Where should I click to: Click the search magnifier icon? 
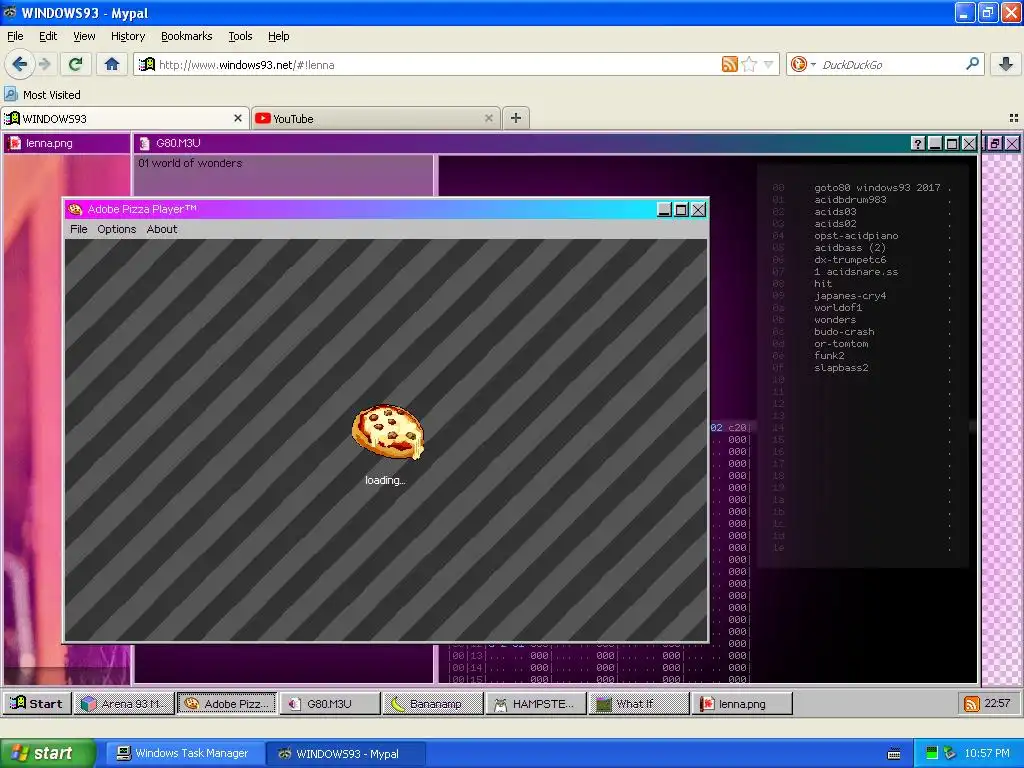coord(972,64)
